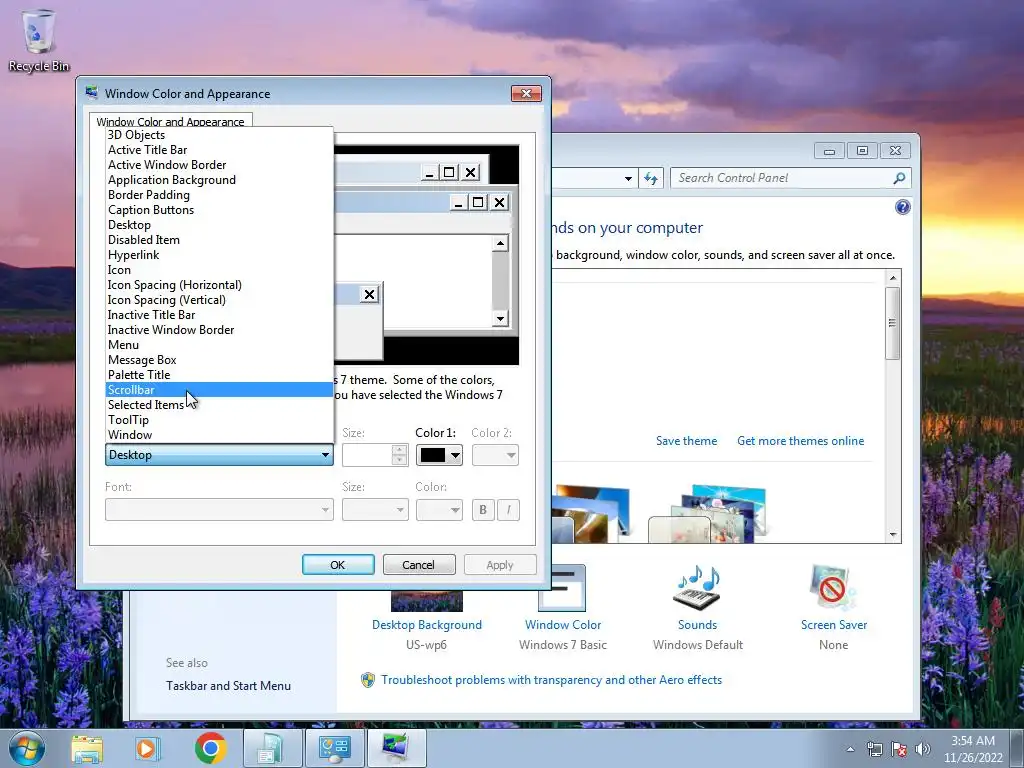Click the taskbar clock showing 3:54 AM
The width and height of the screenshot is (1024, 768).
[x=973, y=749]
